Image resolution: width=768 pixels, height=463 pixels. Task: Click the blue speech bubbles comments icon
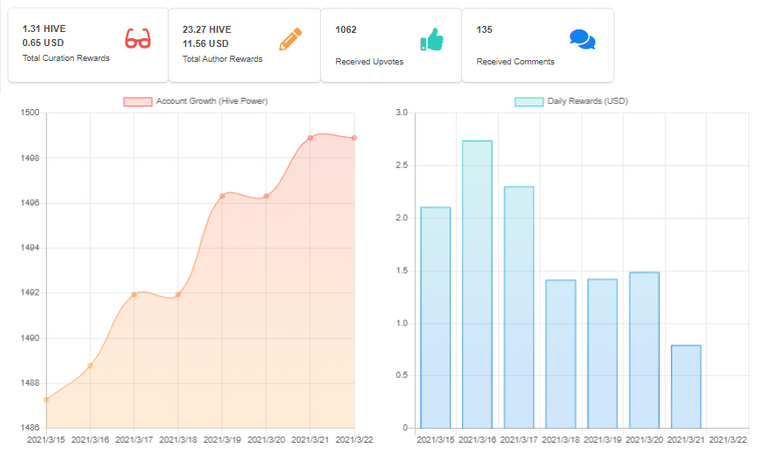click(x=582, y=39)
